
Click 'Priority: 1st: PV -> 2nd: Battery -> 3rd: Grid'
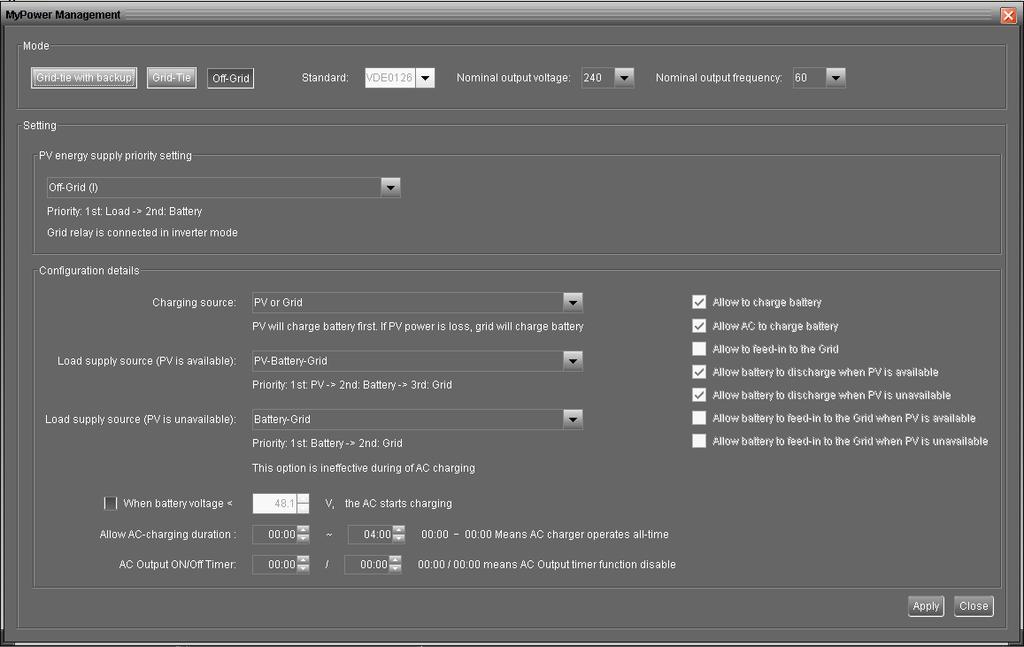352,385
